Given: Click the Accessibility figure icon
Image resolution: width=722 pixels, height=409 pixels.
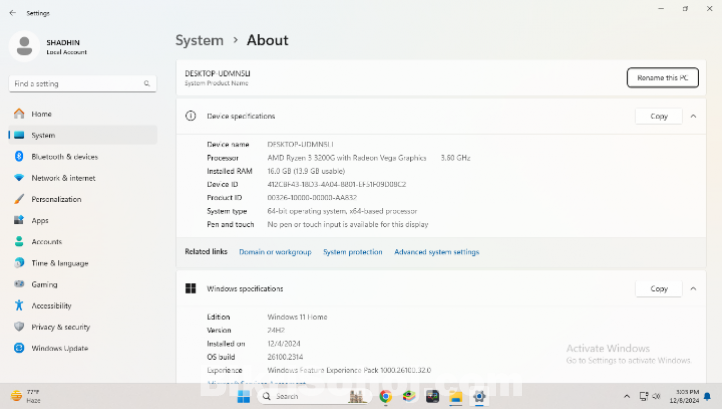Looking at the screenshot, I should tap(19, 305).
